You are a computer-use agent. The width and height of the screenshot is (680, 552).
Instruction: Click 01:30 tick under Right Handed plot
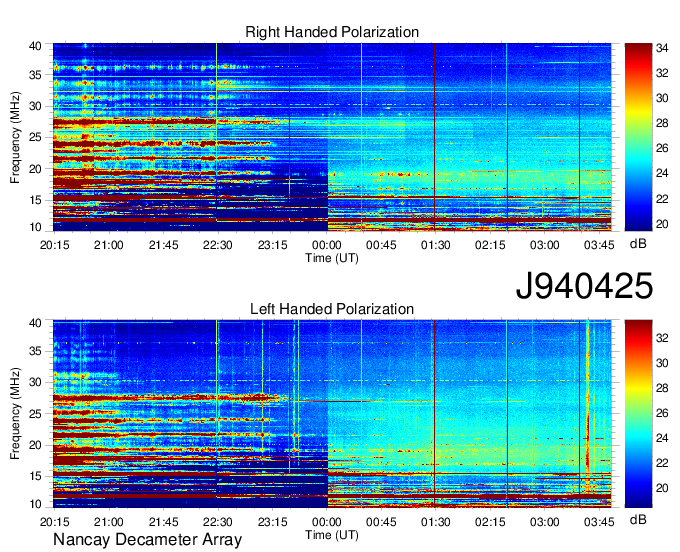pyautogui.click(x=435, y=245)
